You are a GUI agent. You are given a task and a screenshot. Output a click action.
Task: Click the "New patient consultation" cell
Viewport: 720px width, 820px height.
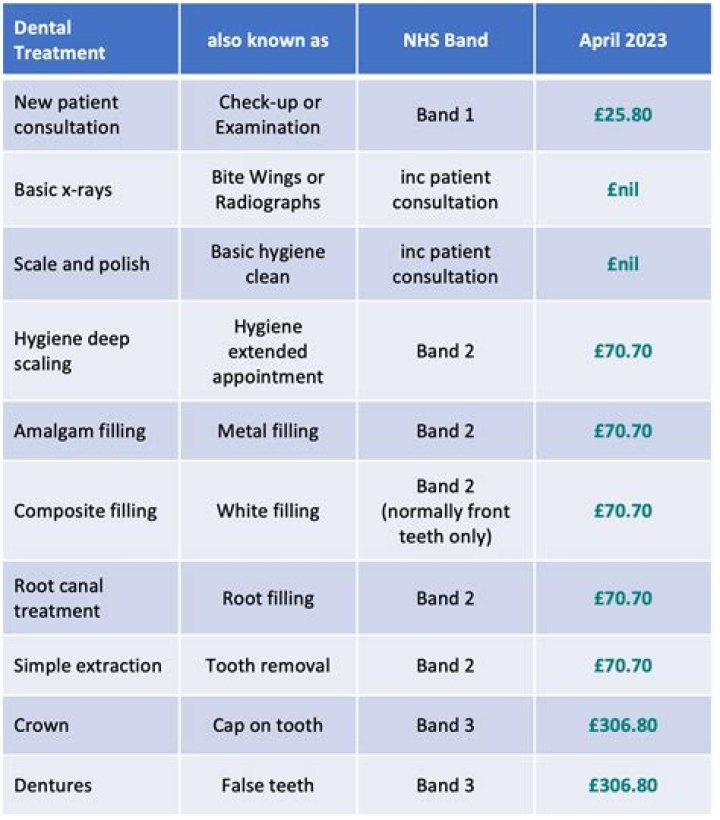(x=67, y=115)
